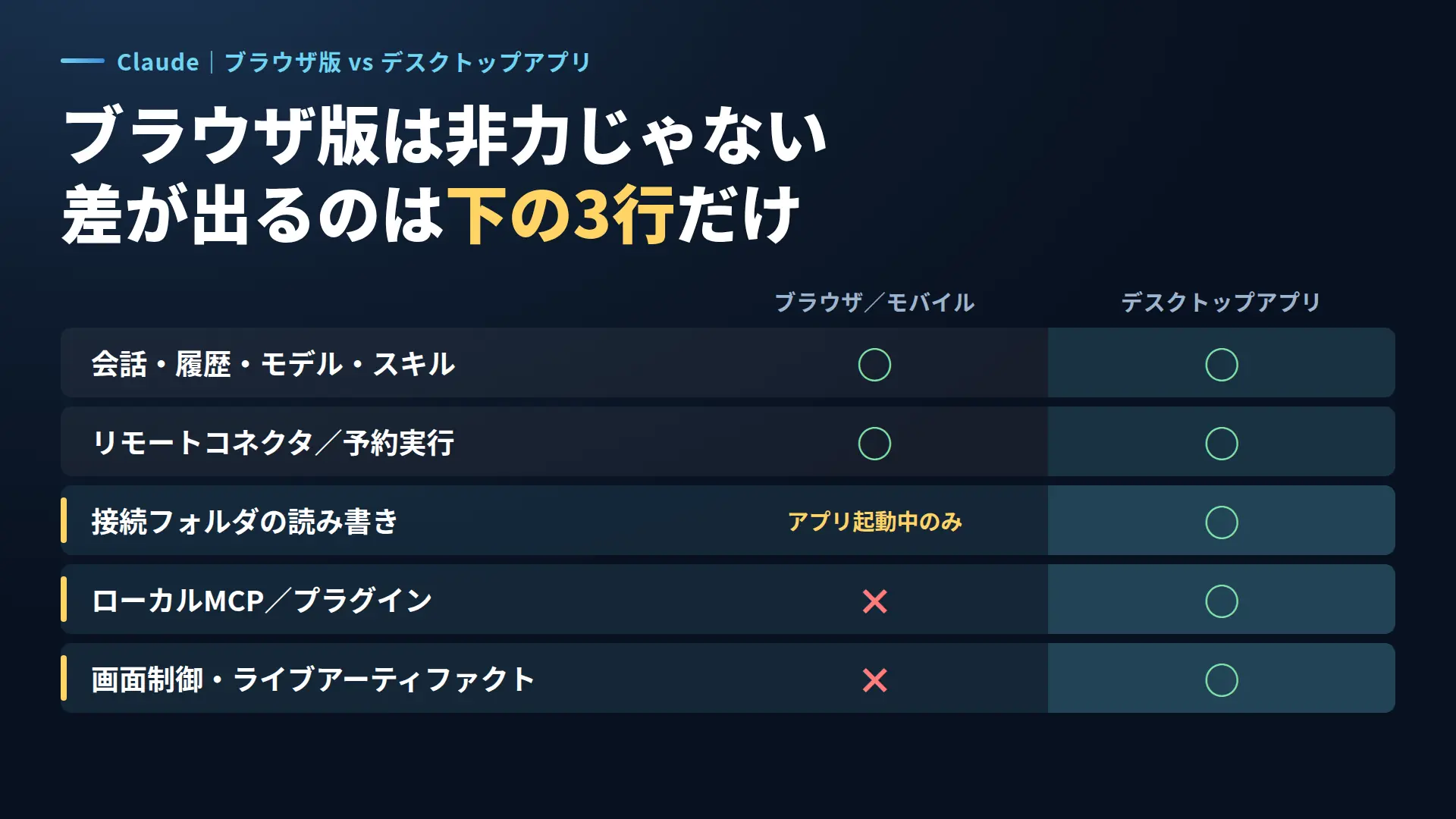This screenshot has width=1456, height=819.
Task: Click the Claude text in header
Action: 158,61
